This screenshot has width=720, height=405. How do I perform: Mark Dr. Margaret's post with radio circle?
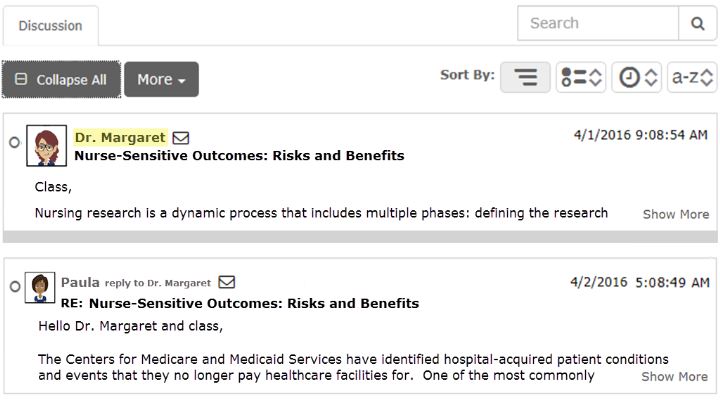click(15, 142)
